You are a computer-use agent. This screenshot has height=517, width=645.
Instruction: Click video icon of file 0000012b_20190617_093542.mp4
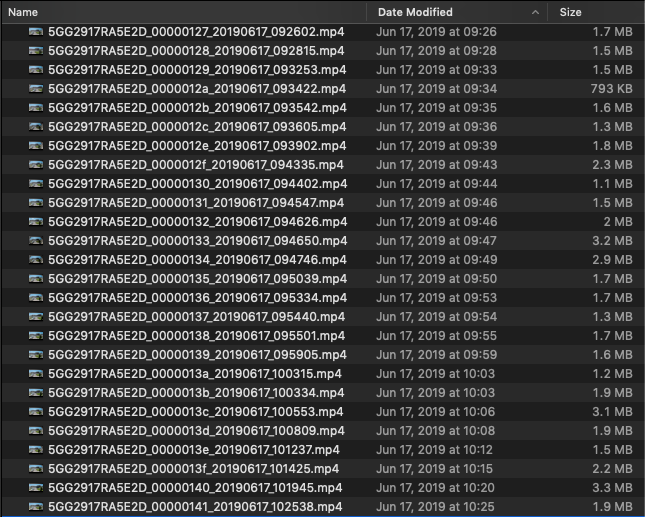(x=36, y=108)
